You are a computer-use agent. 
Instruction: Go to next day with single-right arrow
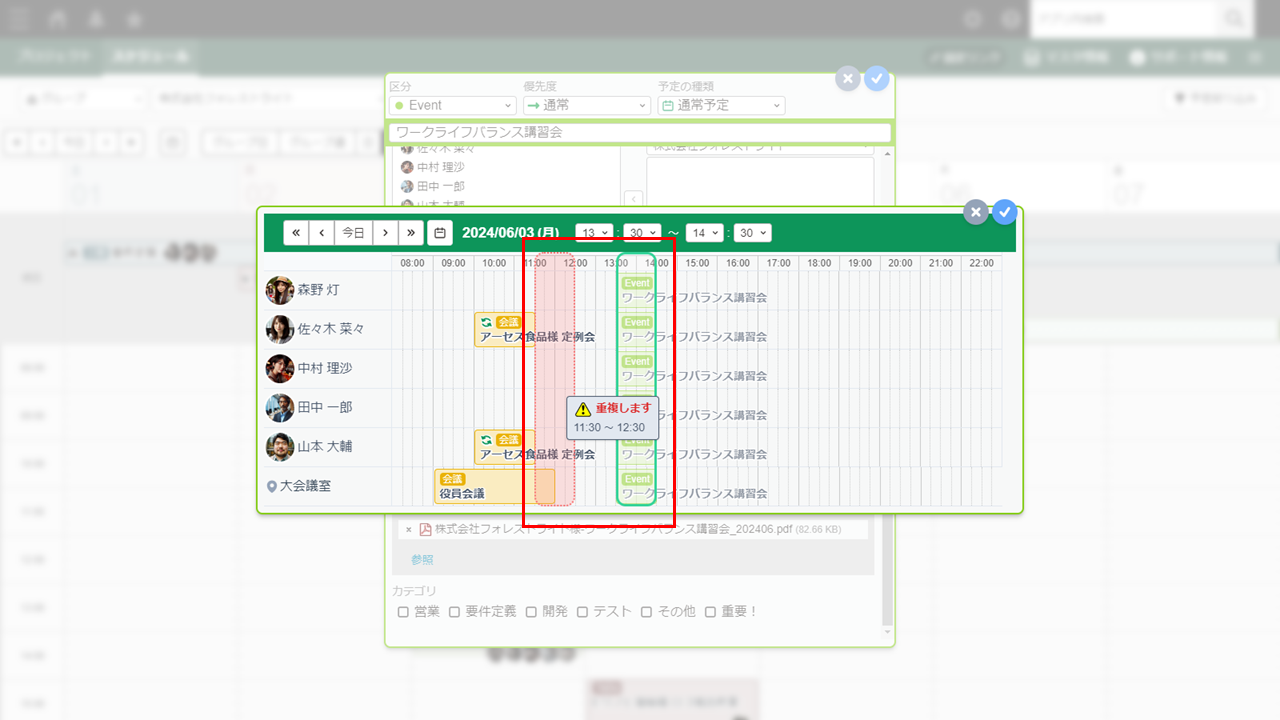pos(386,233)
